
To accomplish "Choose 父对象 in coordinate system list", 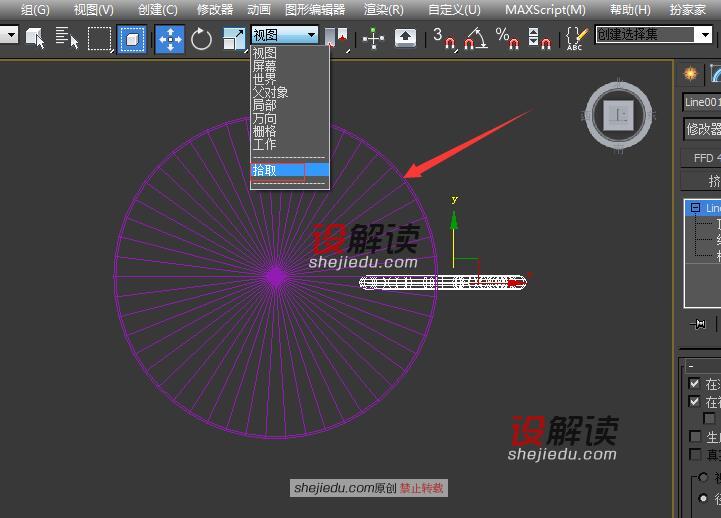I will [290, 92].
